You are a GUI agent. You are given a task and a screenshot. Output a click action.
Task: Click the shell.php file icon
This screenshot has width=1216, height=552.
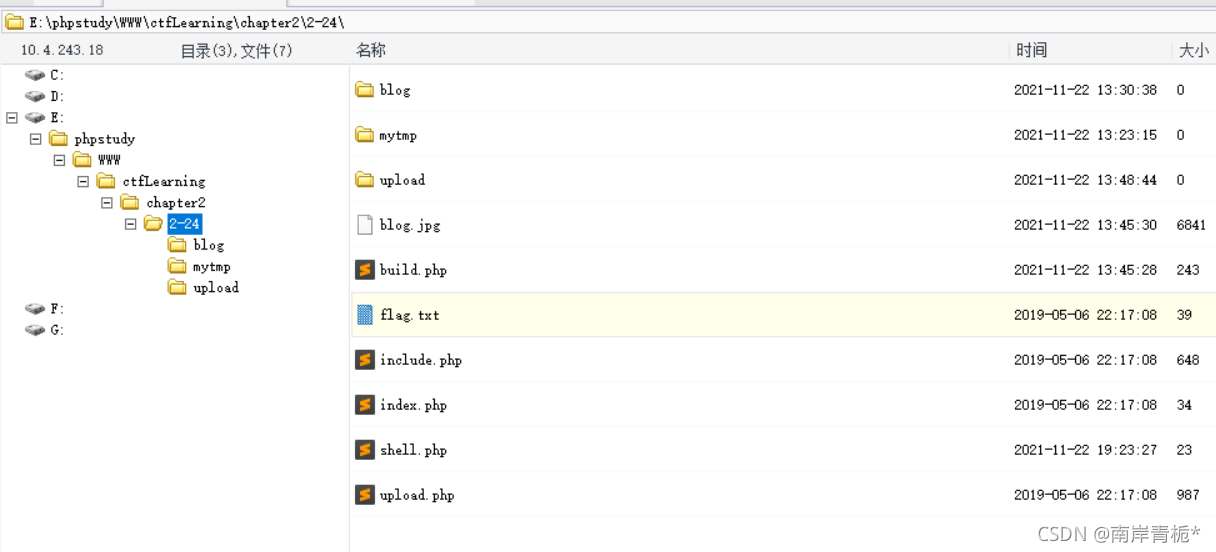(x=365, y=450)
